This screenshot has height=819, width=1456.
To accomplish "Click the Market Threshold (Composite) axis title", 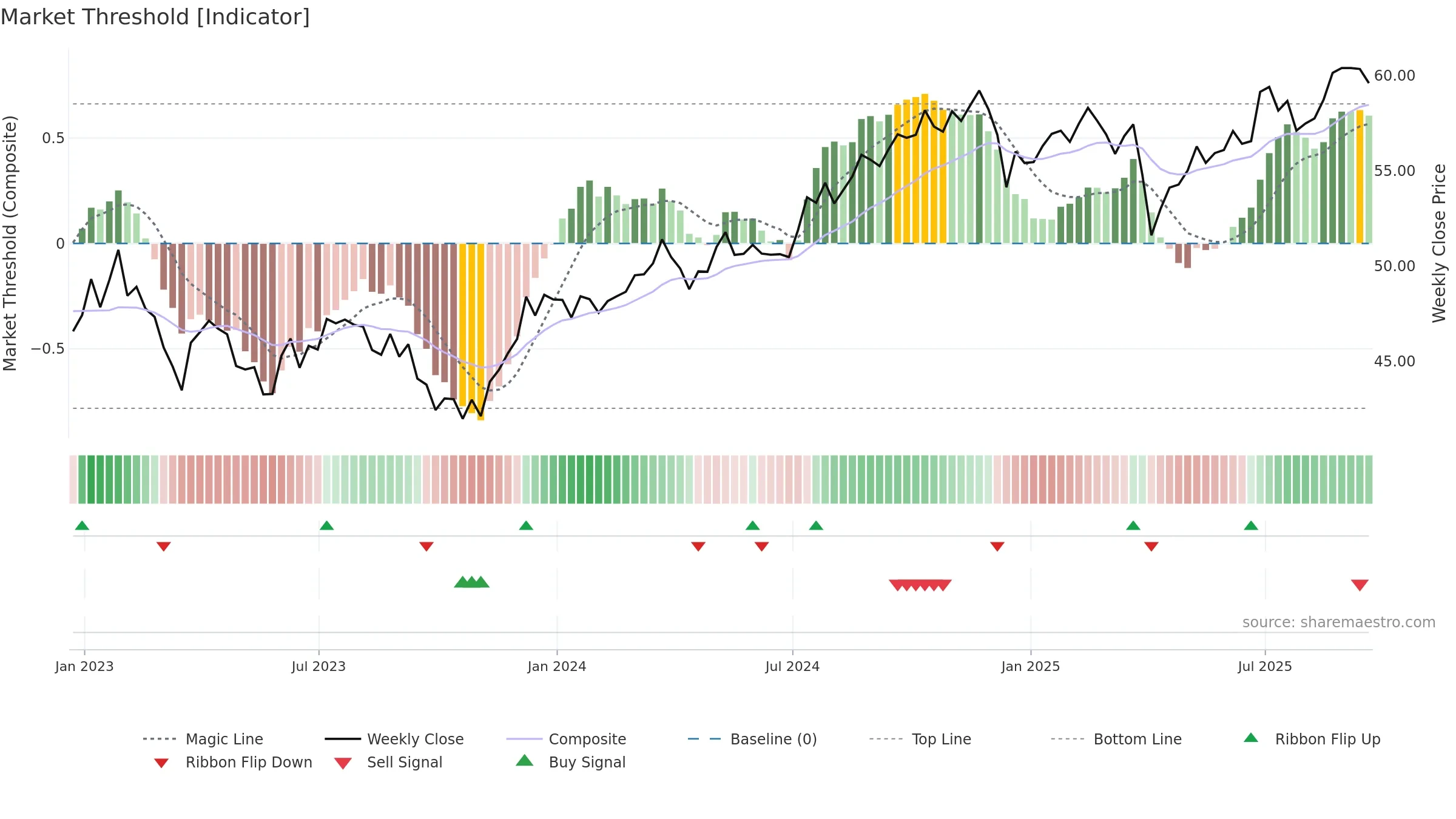I will 10,243.
